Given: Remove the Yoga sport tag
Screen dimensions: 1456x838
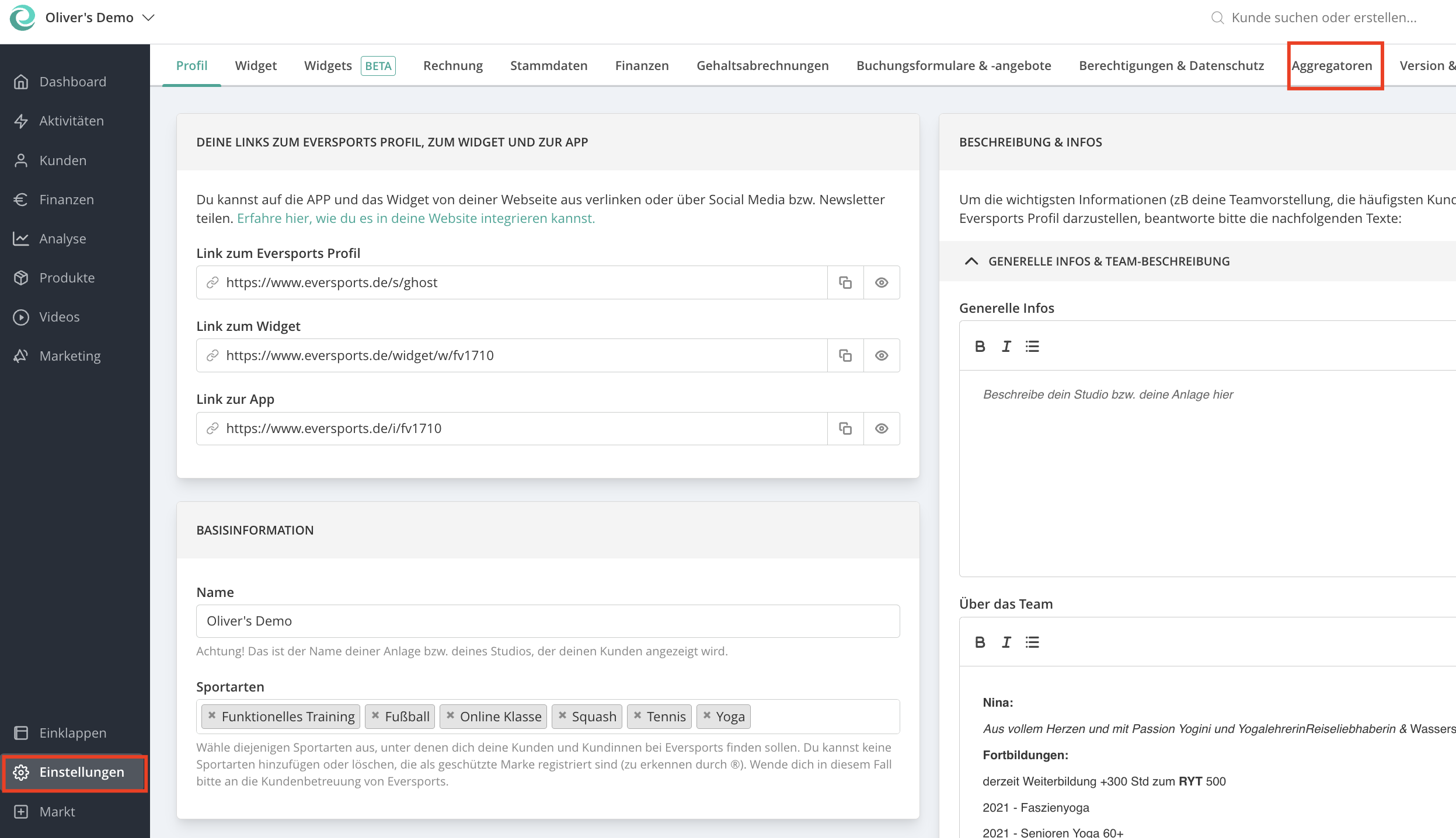Looking at the screenshot, I should (707, 715).
